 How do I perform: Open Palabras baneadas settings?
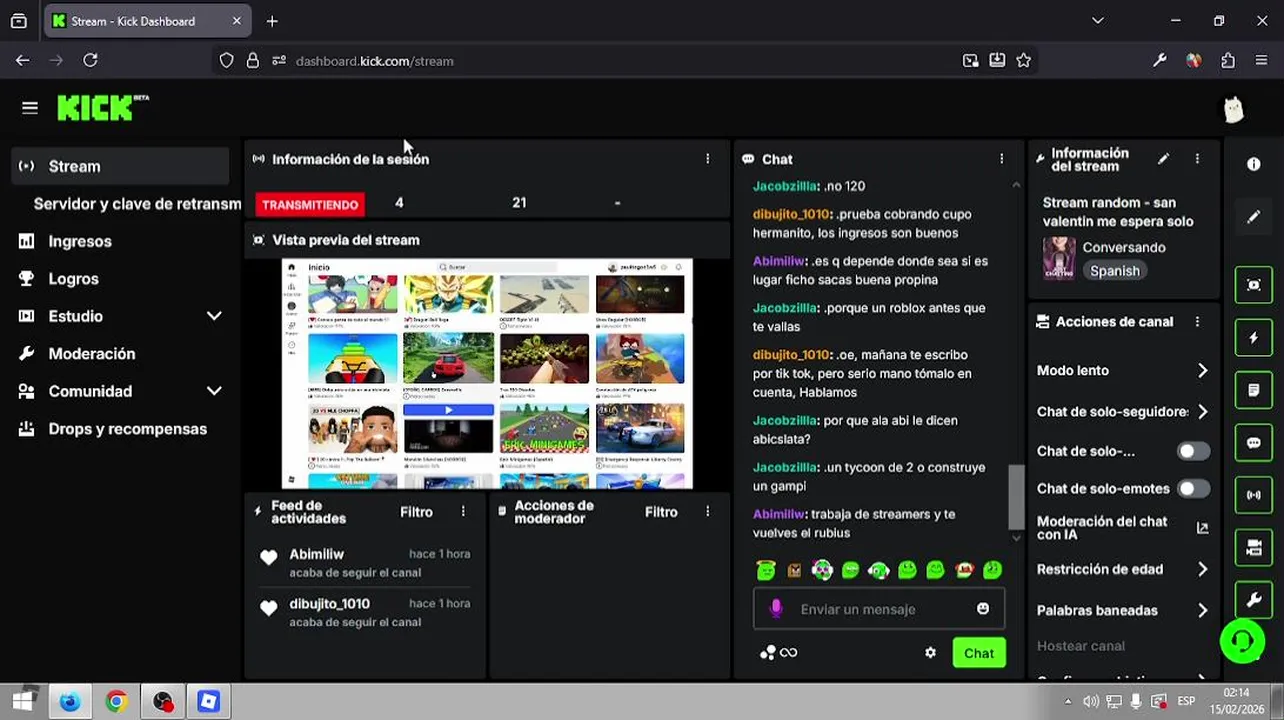pyautogui.click(x=1122, y=610)
